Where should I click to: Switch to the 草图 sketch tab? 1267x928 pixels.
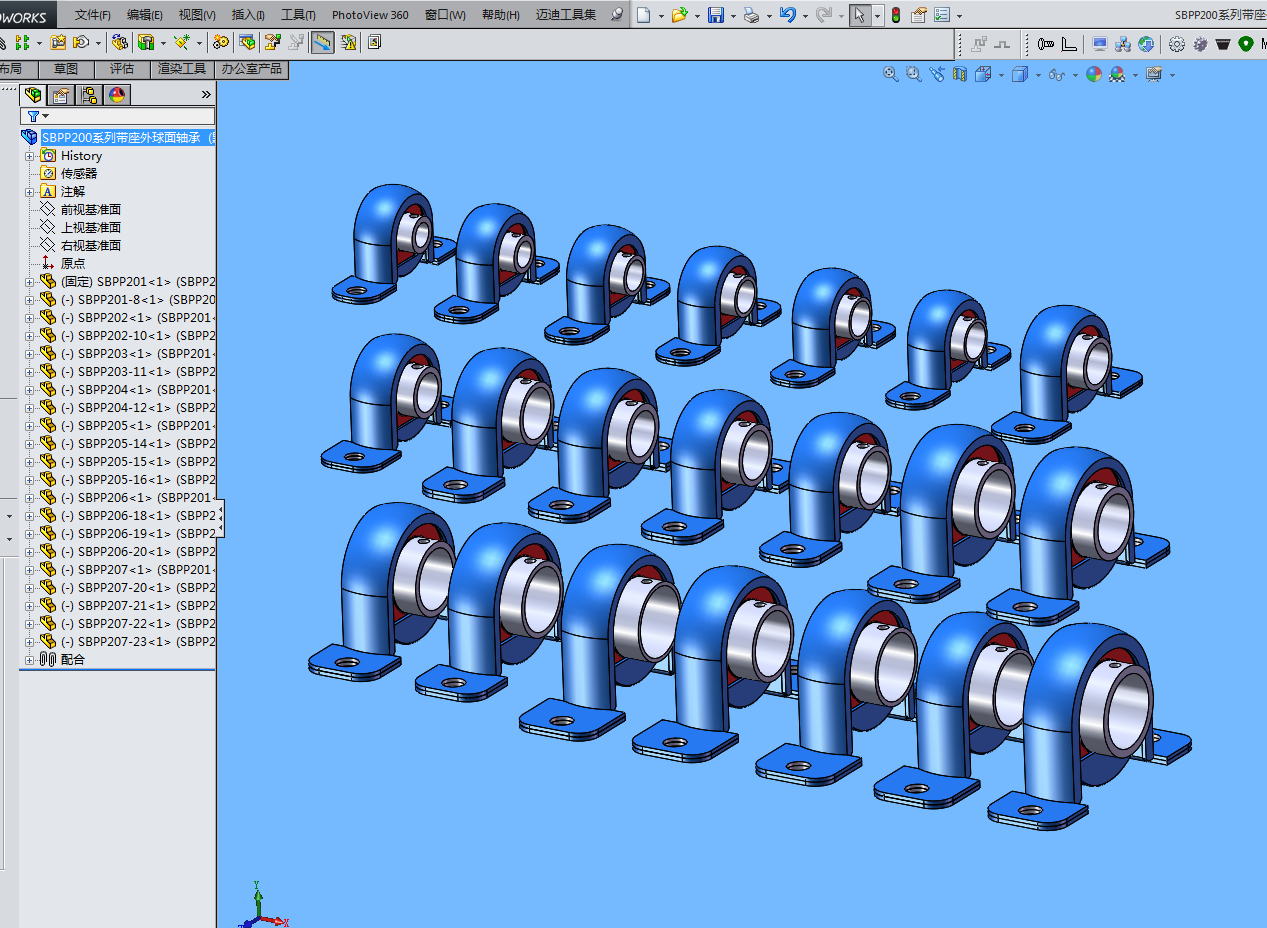point(66,69)
